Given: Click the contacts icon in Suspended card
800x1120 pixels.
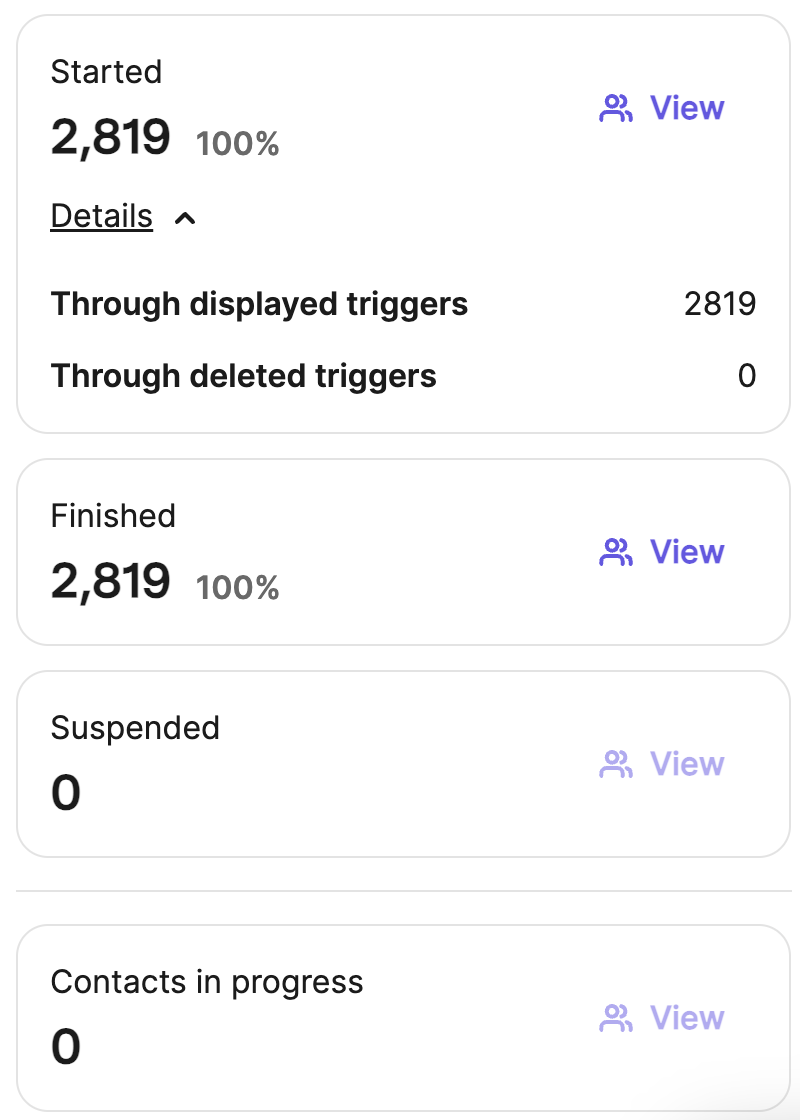Looking at the screenshot, I should (616, 764).
